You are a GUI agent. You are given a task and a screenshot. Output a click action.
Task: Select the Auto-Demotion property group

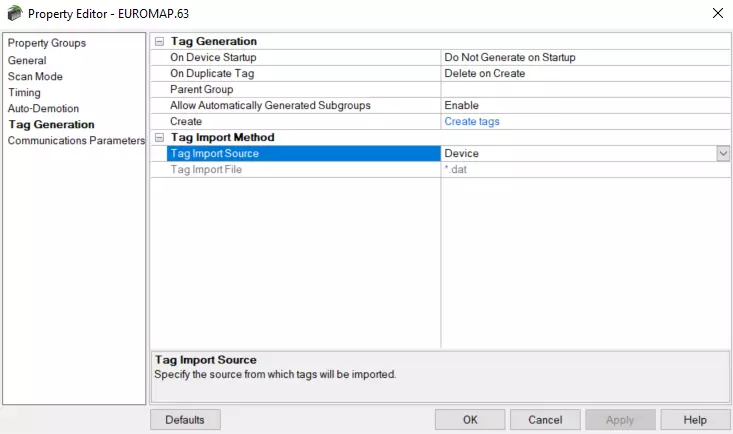tap(43, 109)
